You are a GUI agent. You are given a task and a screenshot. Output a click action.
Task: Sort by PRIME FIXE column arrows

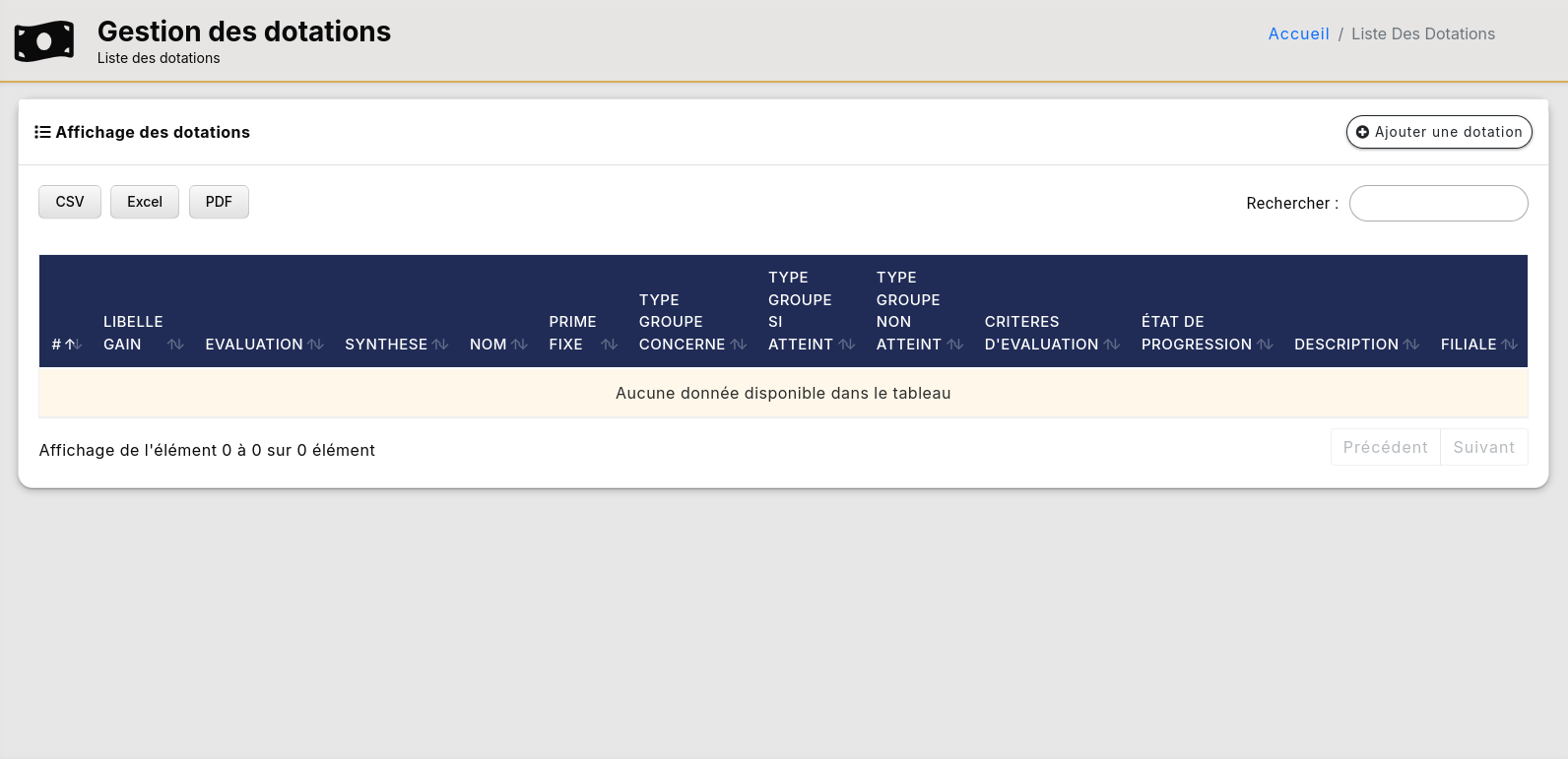[x=610, y=345]
